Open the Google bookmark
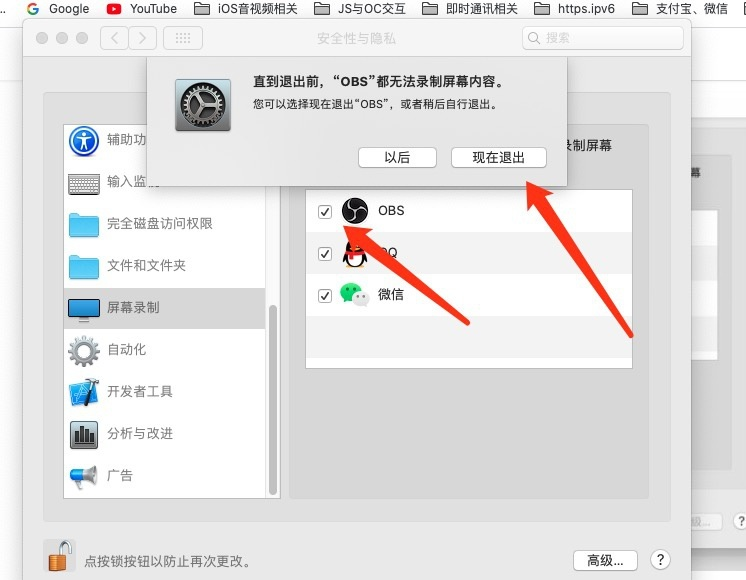 [58, 9]
